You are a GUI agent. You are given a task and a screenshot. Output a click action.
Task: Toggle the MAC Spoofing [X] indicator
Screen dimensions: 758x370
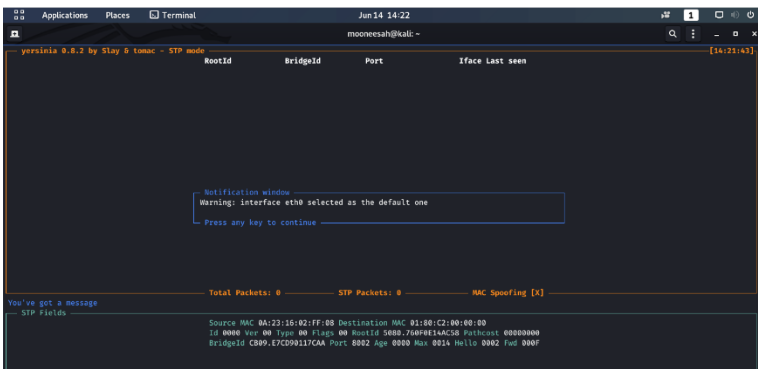coord(508,293)
